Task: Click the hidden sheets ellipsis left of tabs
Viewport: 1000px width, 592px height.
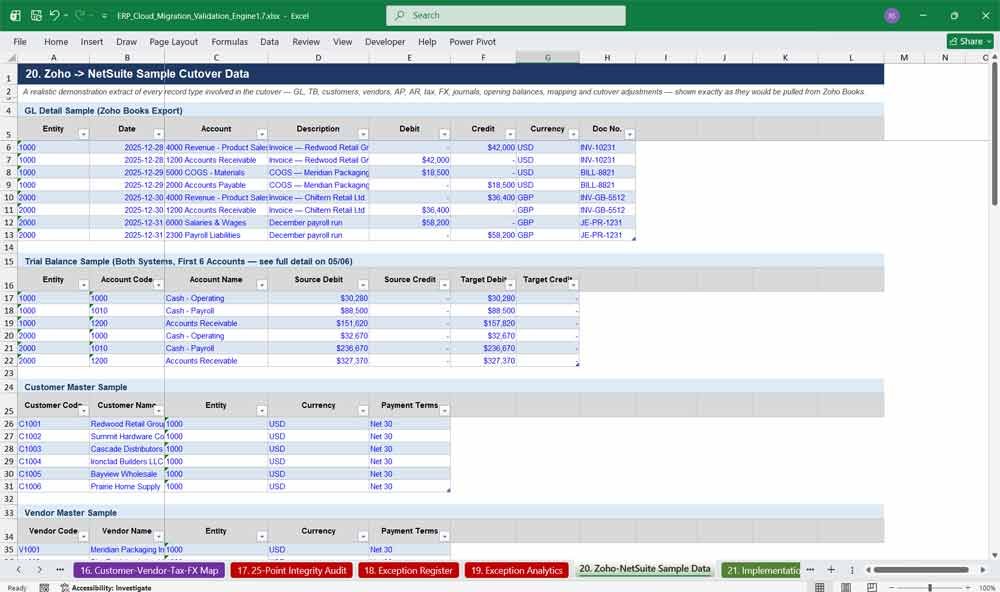Action: pos(60,570)
